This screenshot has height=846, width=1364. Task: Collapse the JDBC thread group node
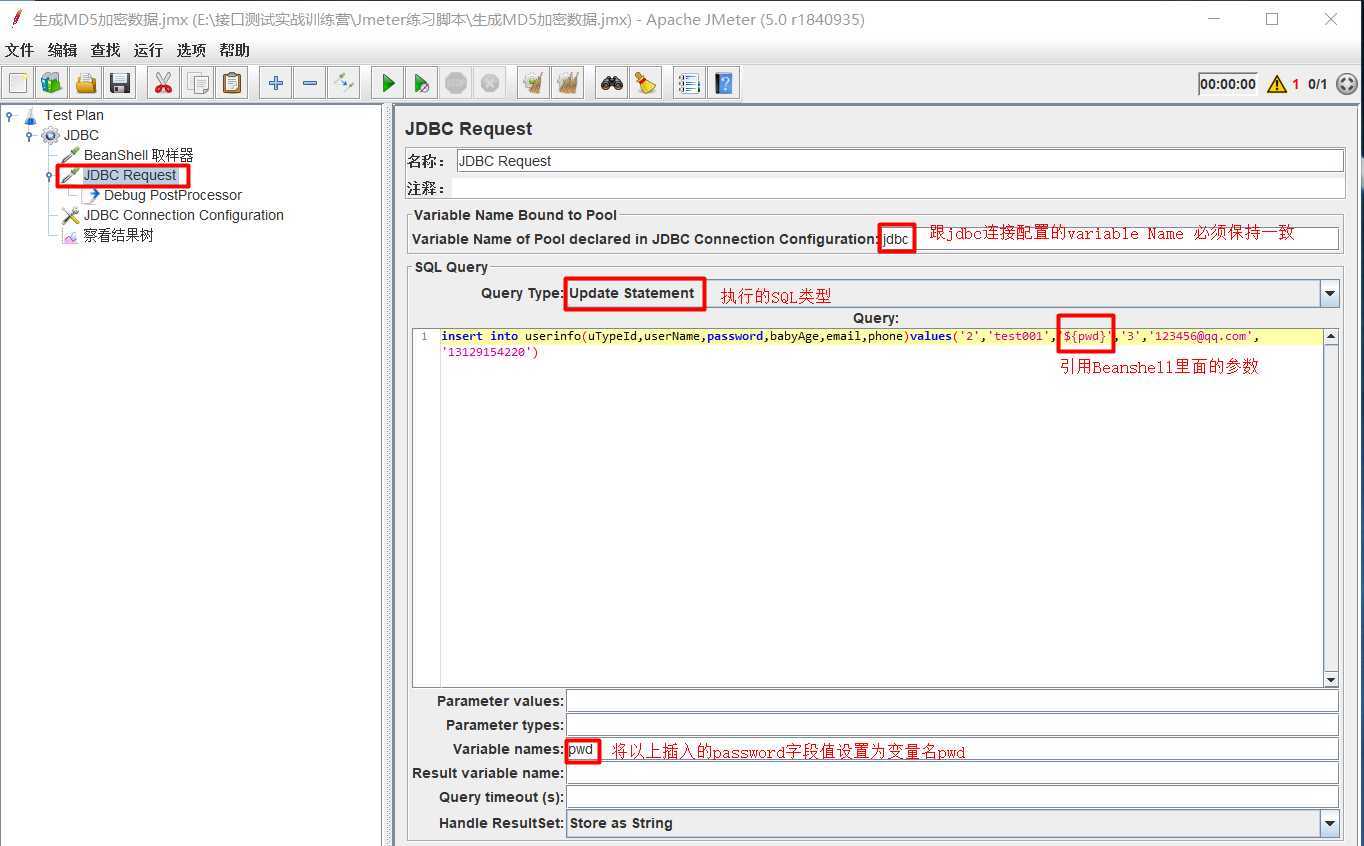pos(30,136)
